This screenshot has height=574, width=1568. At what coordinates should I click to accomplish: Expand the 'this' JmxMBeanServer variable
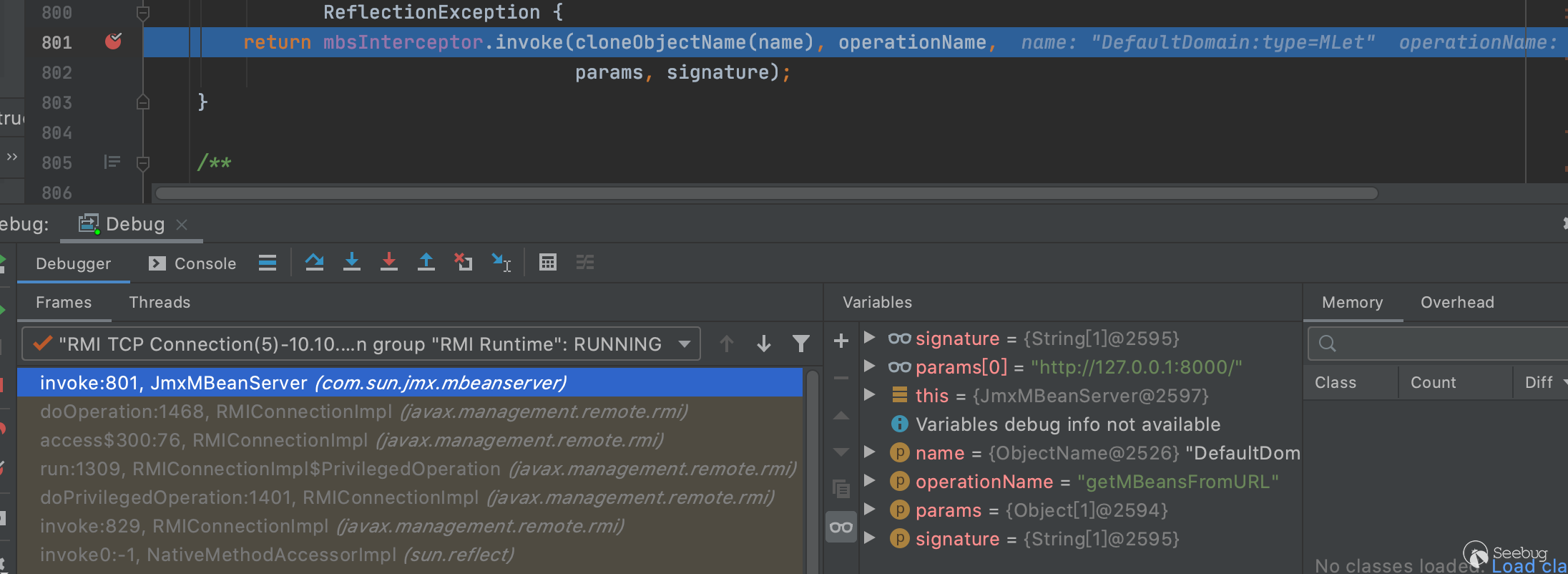coord(870,395)
